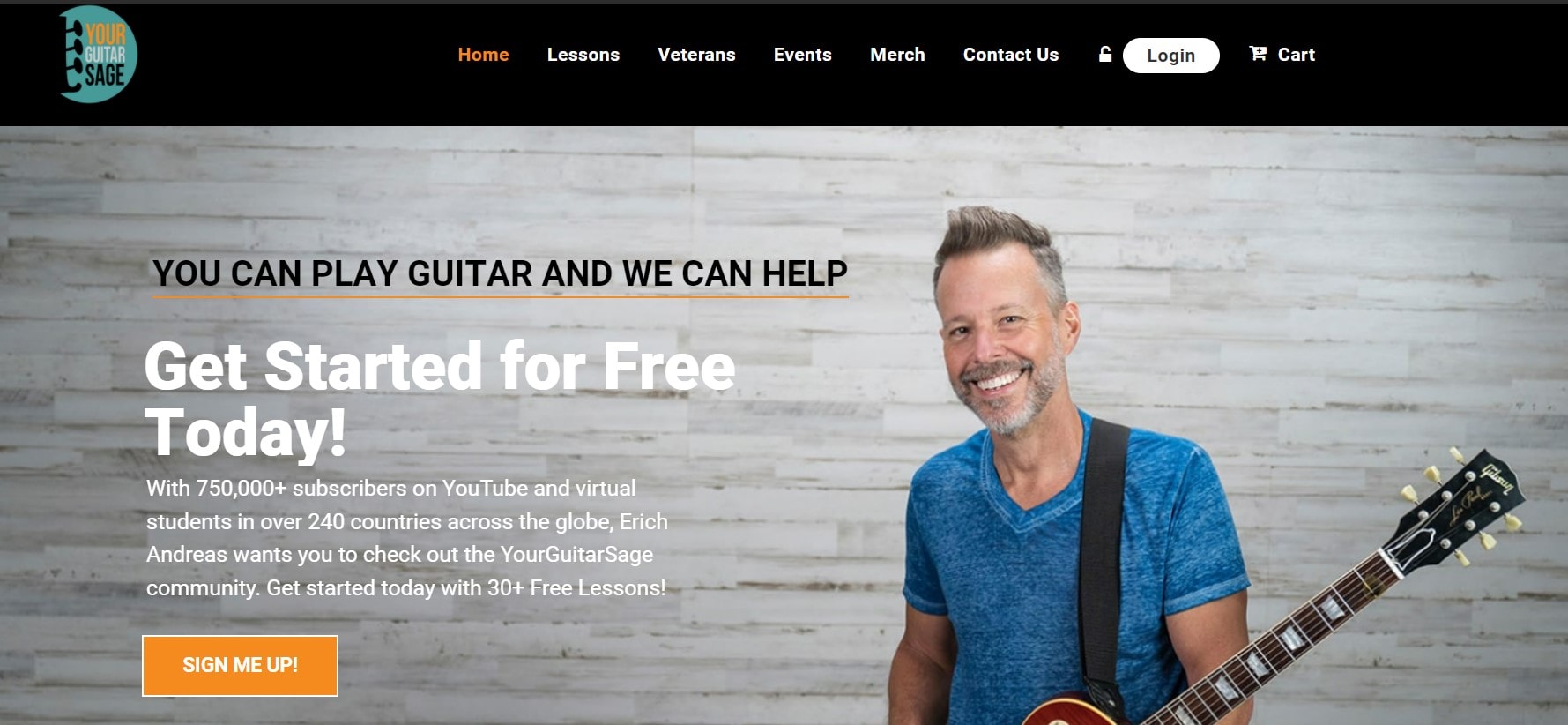Click the white Login button
This screenshot has width=1568, height=725.
[1170, 56]
